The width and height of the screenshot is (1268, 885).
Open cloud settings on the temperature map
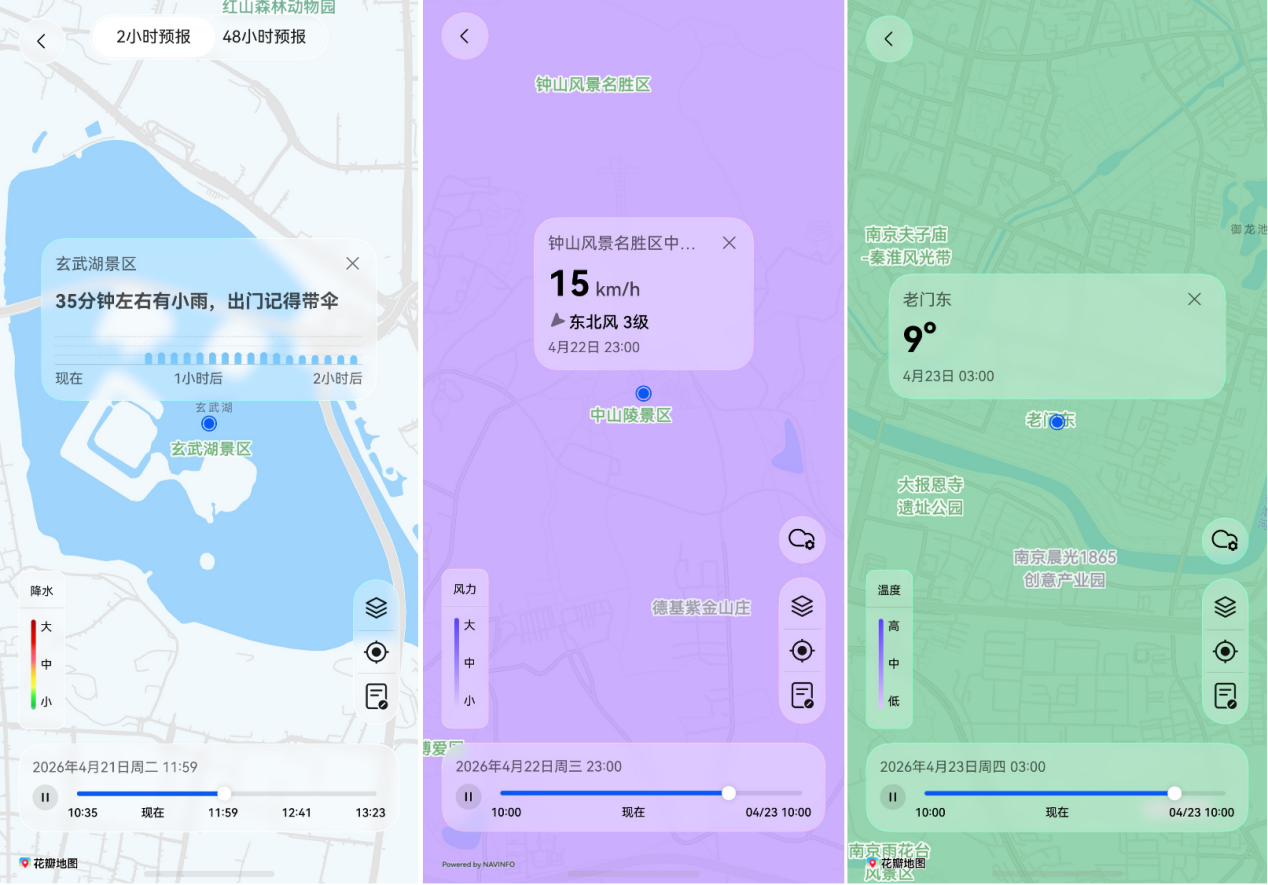pyautogui.click(x=1224, y=540)
